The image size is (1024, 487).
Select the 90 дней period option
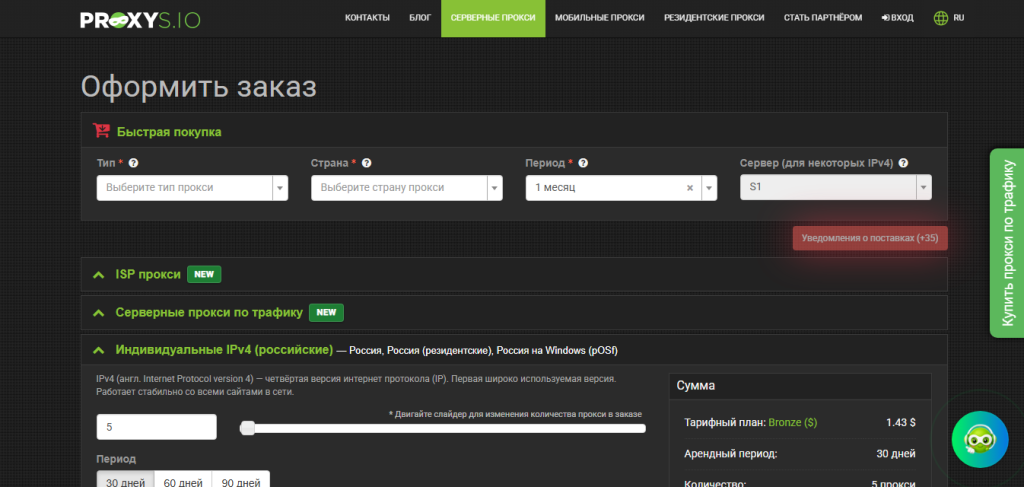pos(241,482)
